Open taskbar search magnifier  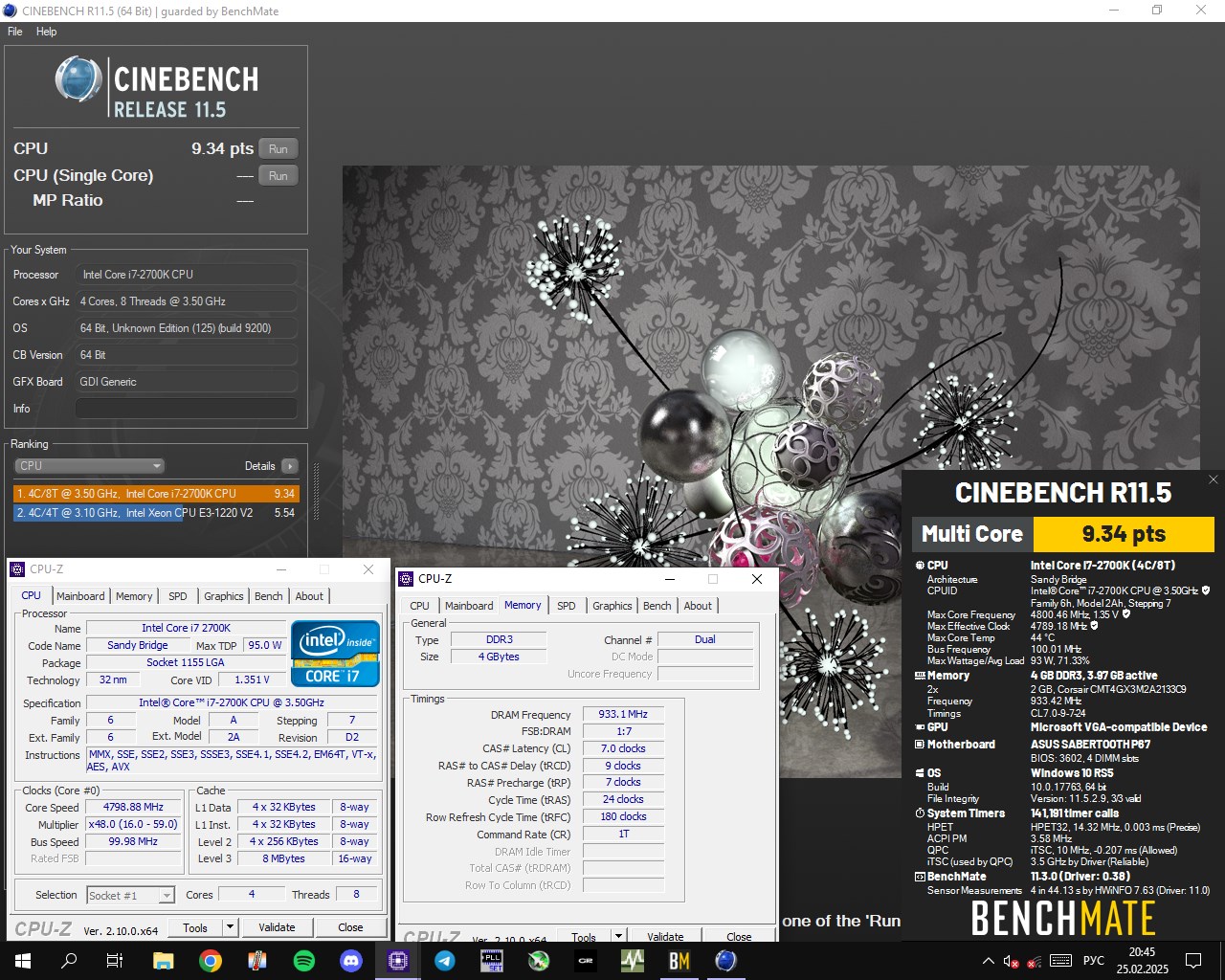pos(69,961)
